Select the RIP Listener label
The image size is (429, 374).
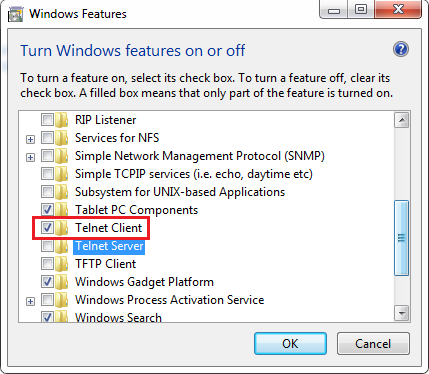tap(106, 120)
